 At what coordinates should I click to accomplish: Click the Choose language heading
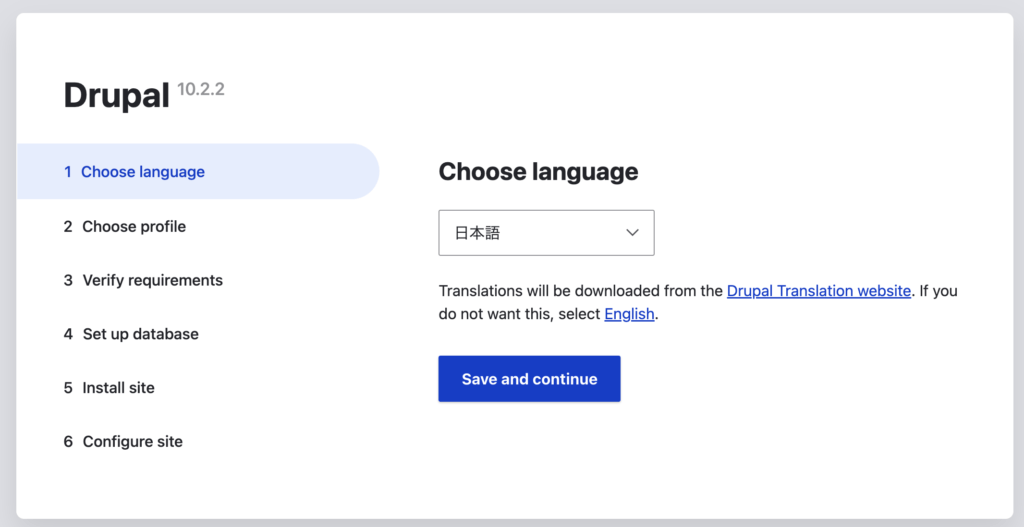coord(538,172)
